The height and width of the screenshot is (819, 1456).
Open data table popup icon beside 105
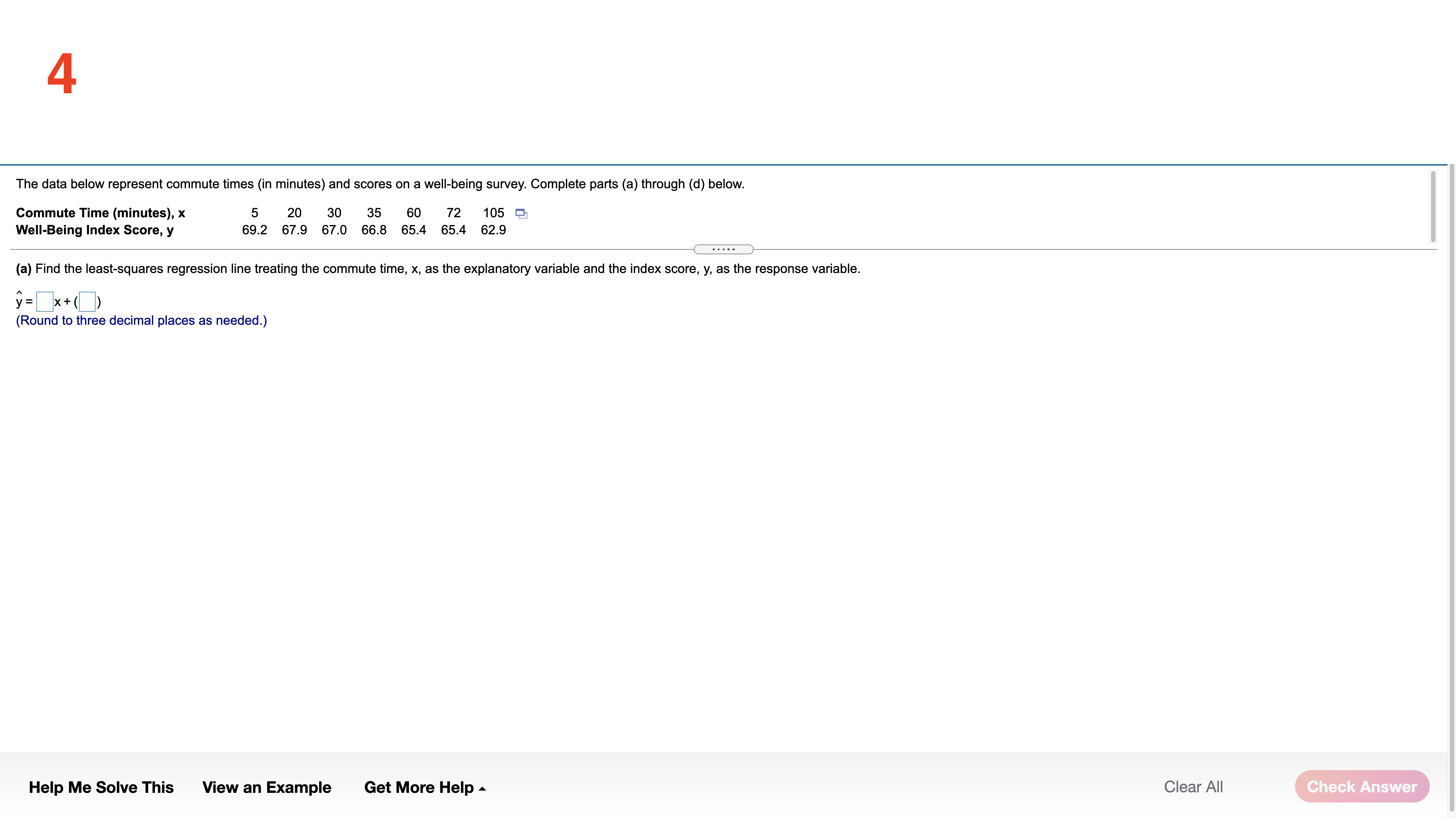[x=521, y=214]
